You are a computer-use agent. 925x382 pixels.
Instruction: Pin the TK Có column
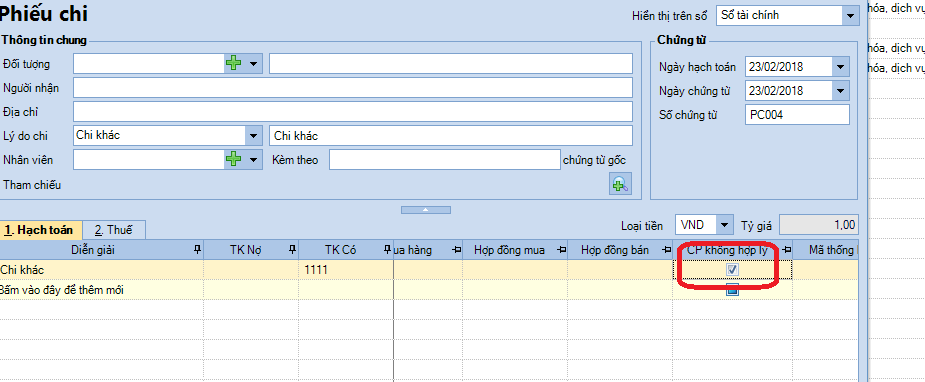pos(387,250)
